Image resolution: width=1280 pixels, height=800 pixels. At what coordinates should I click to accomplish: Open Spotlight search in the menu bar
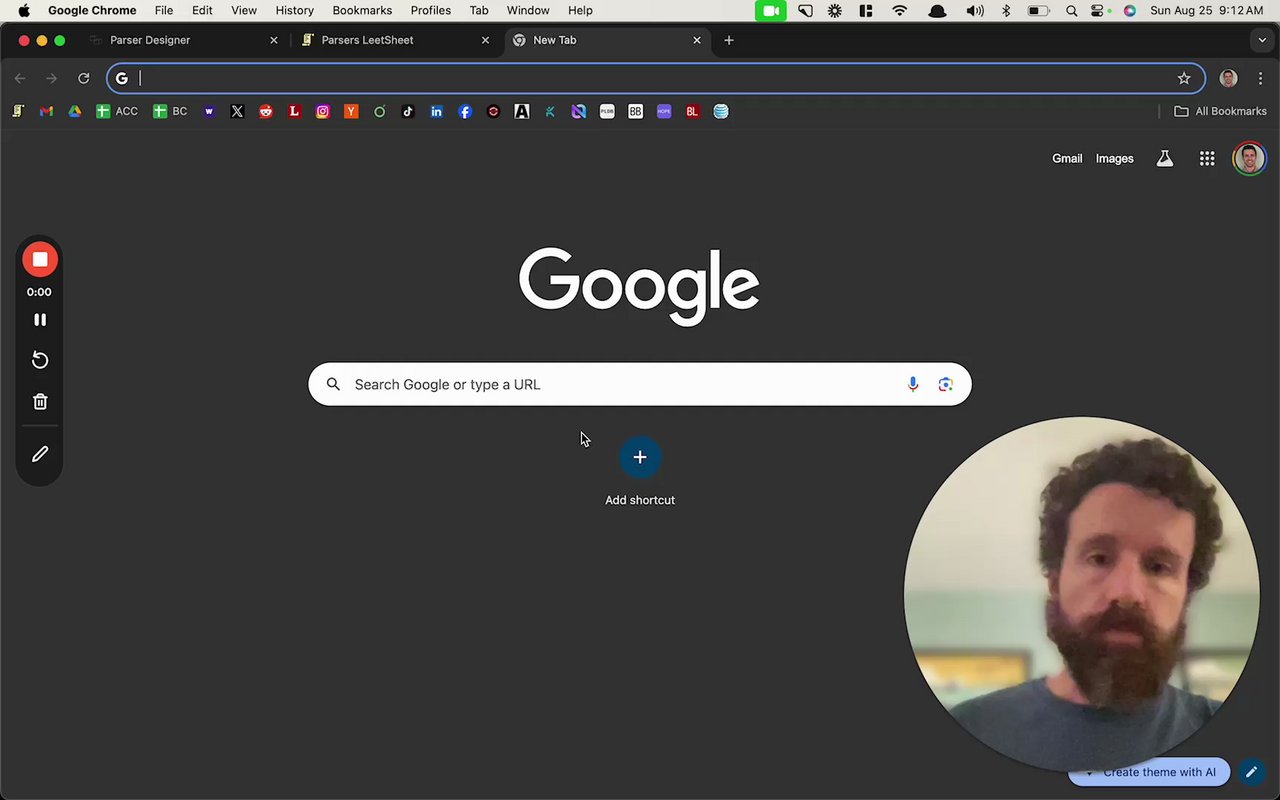[1072, 10]
